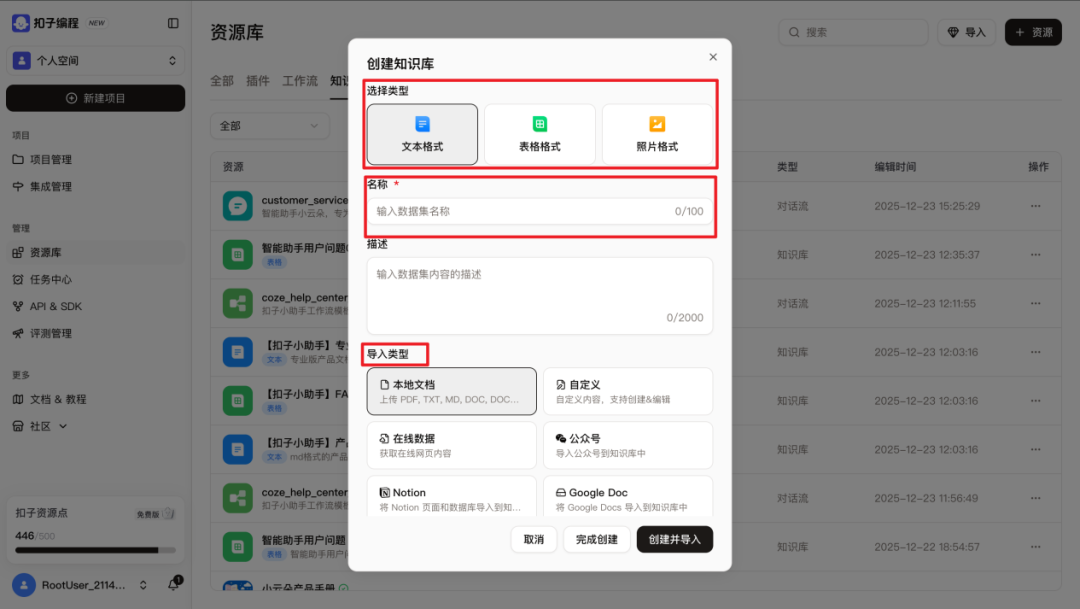Click the notification bell icon
The image size is (1080, 609).
(174, 584)
